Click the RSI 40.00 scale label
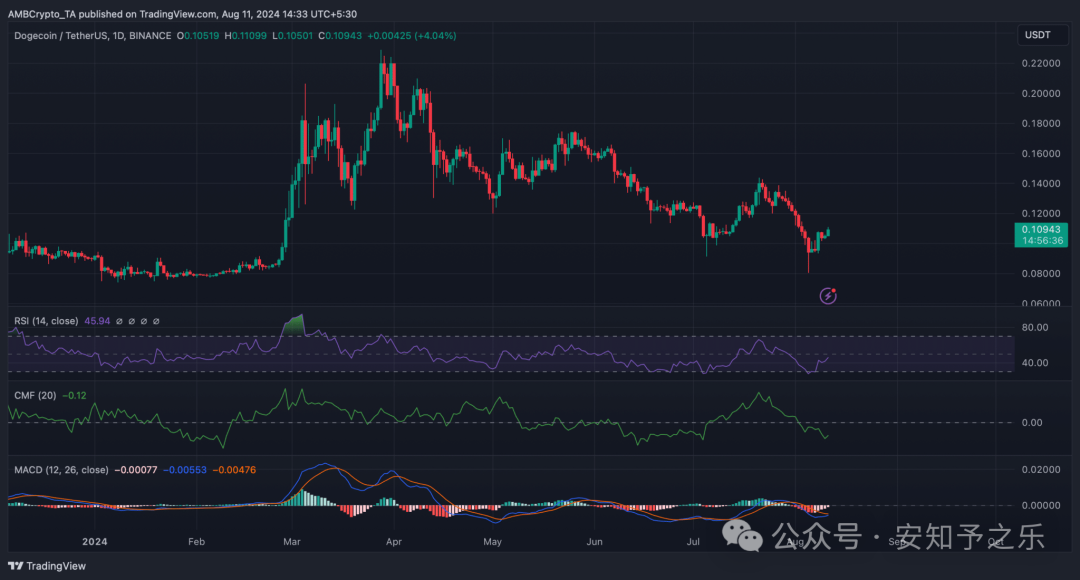 tap(1035, 362)
